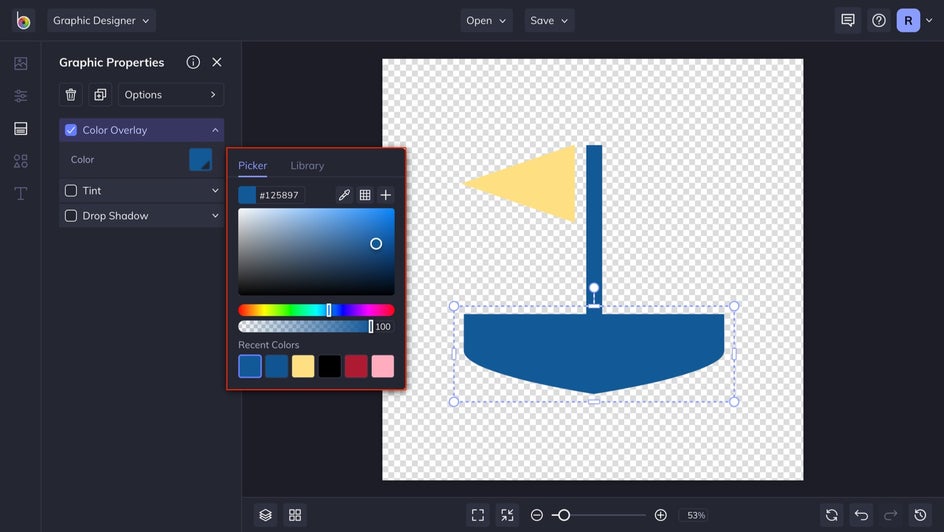Click the current color preview swatch beside hex
944x532 pixels.
247,195
